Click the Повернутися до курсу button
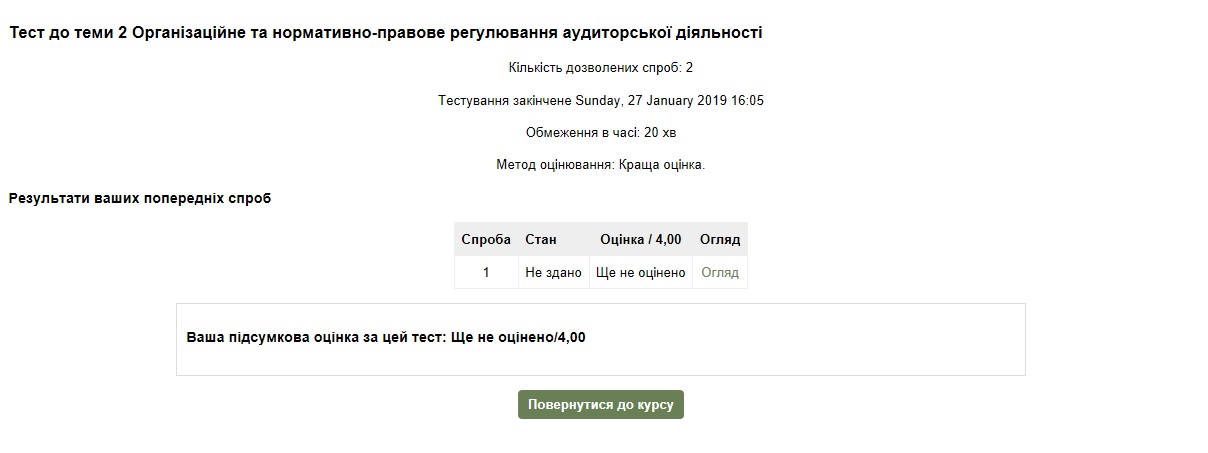The width and height of the screenshot is (1208, 453). [600, 405]
